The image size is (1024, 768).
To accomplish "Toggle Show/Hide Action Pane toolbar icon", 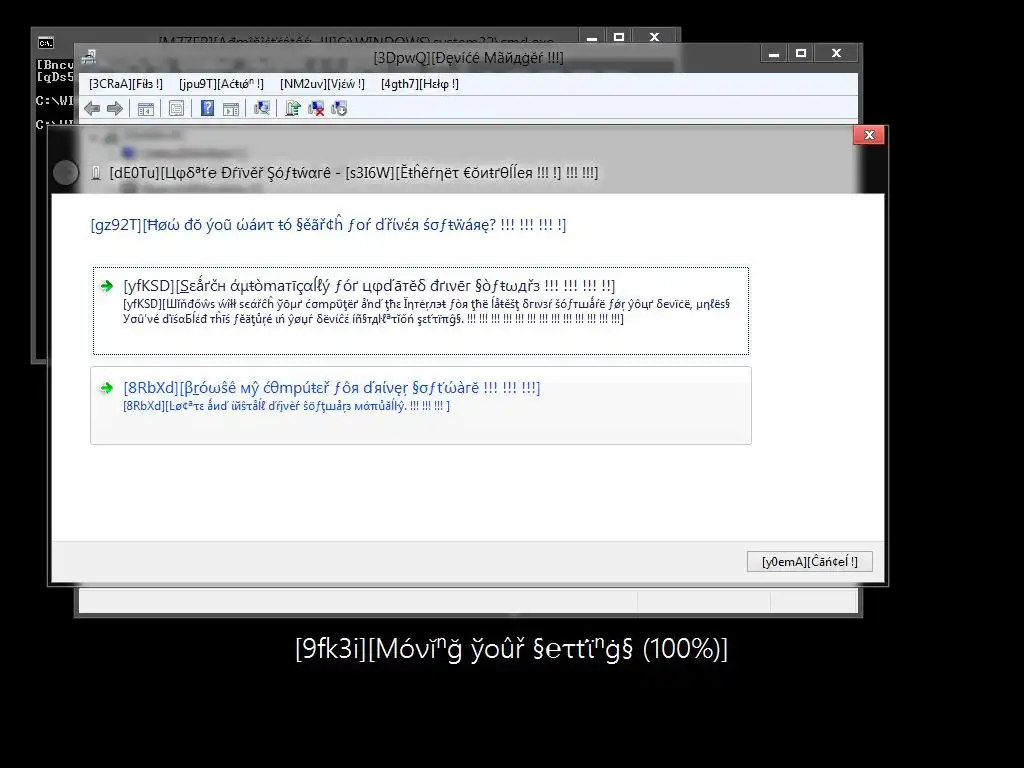I will tap(231, 108).
